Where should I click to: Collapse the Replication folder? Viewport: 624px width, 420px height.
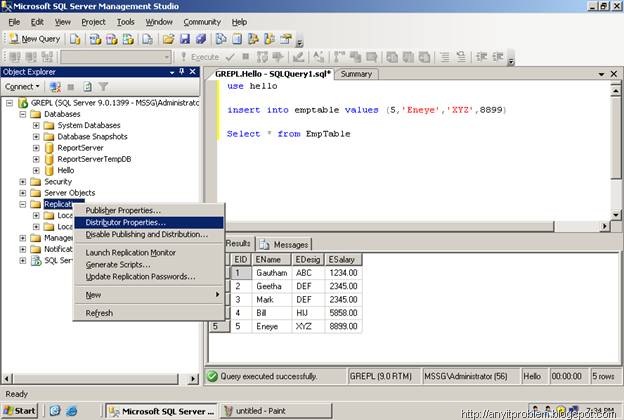click(23, 204)
